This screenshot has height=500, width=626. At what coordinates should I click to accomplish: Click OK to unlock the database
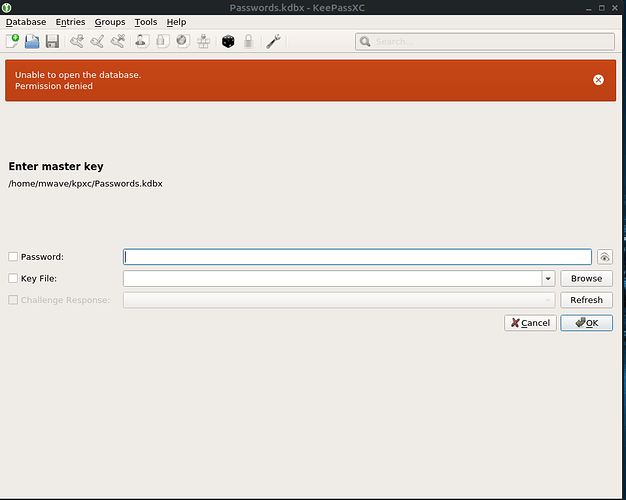586,323
